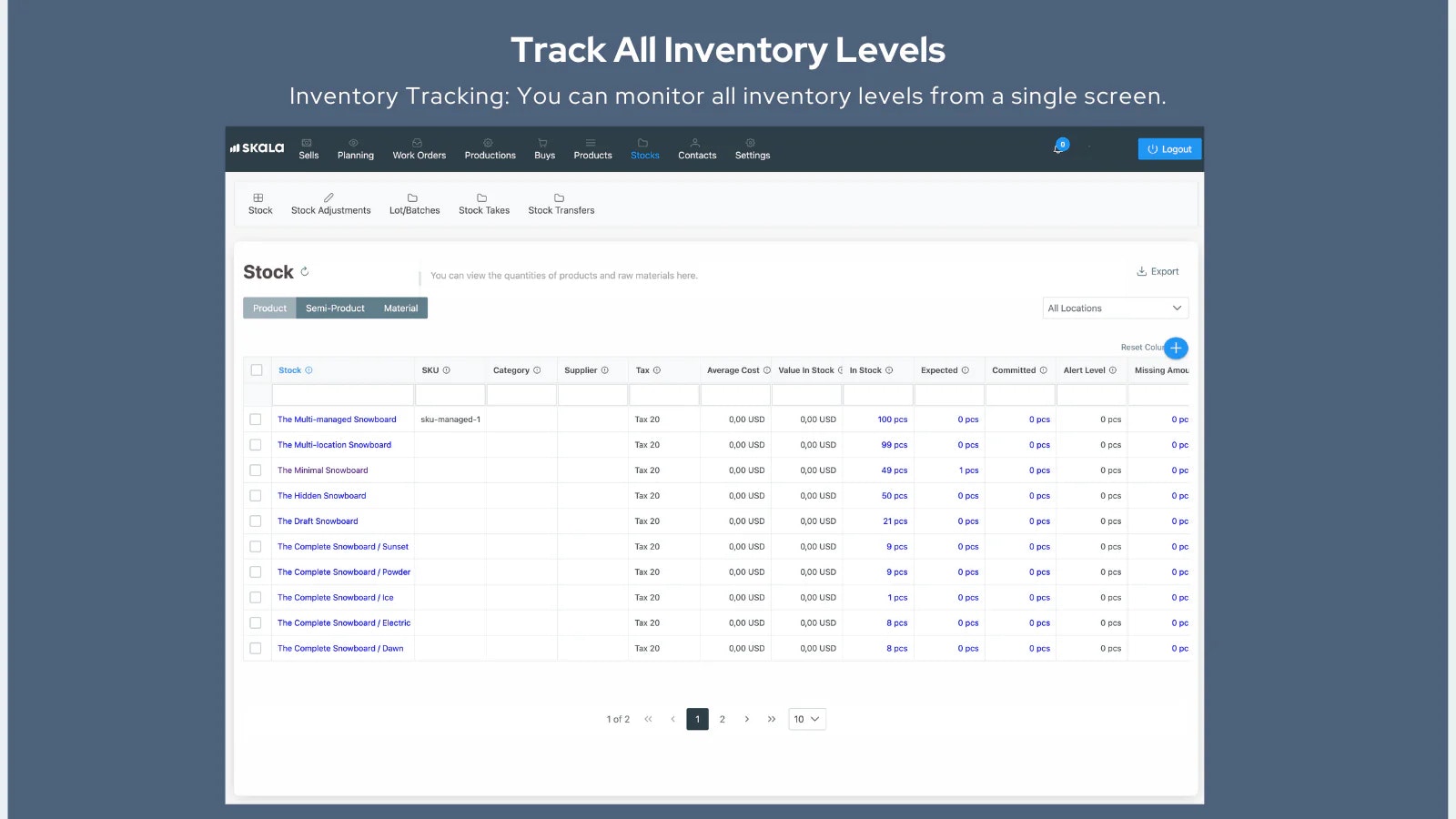The height and width of the screenshot is (819, 1456).
Task: Go to the first page arrow
Action: pyautogui.click(x=648, y=719)
